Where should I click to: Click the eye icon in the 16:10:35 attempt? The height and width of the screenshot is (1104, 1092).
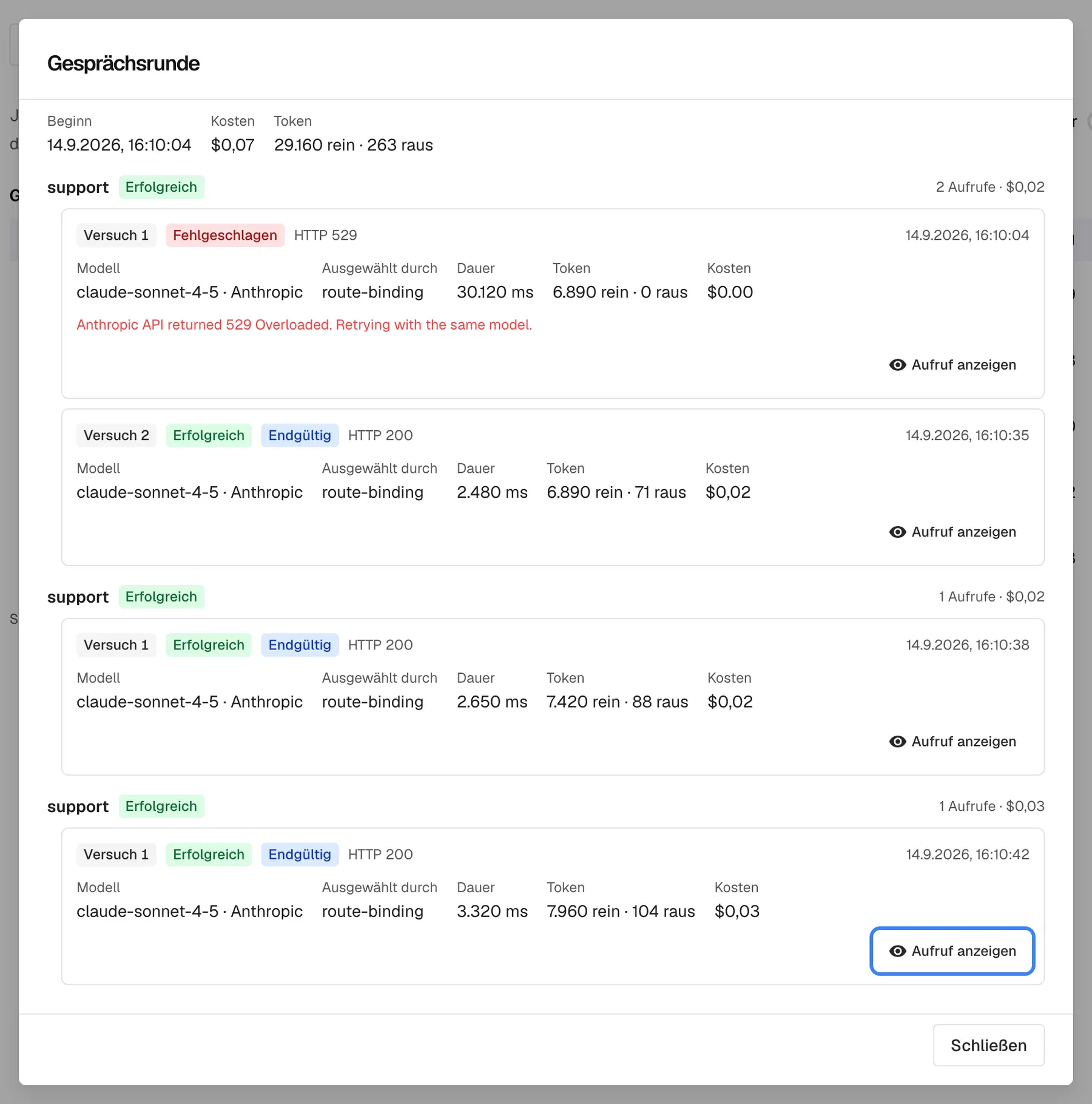click(x=897, y=532)
